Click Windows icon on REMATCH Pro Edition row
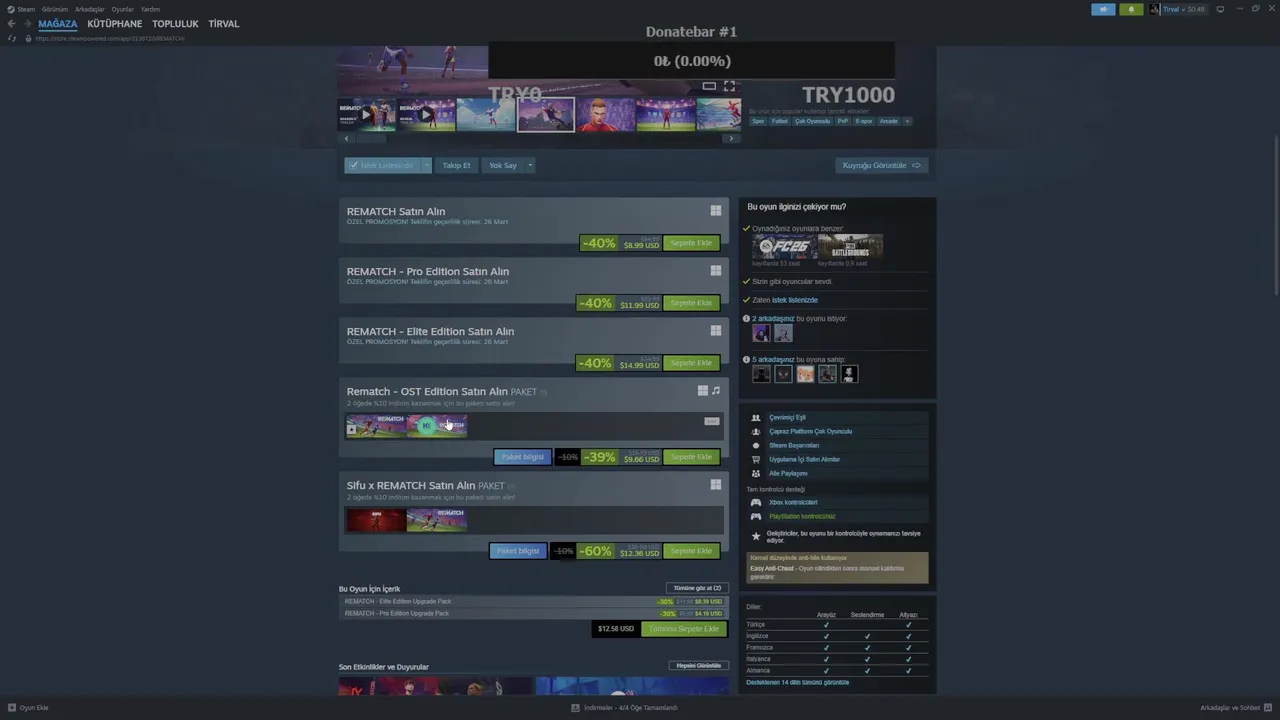The width and height of the screenshot is (1280, 720). pyautogui.click(x=715, y=271)
